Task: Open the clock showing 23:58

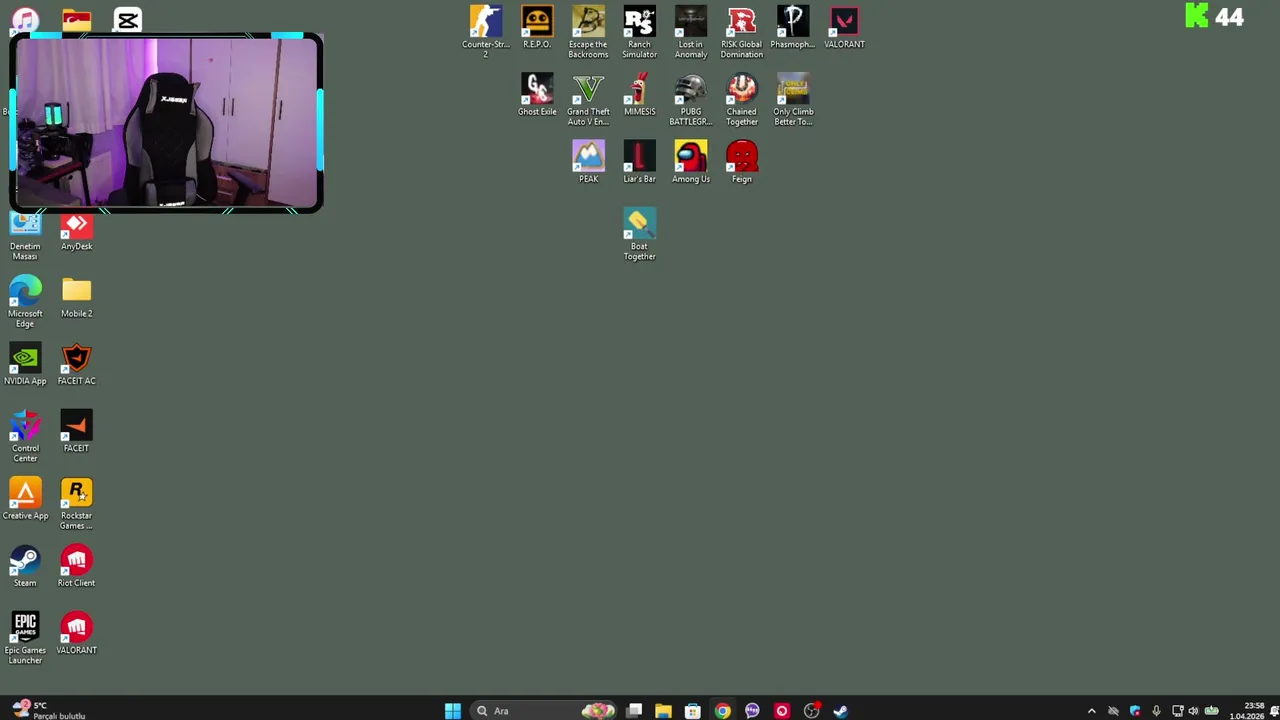Action: pyautogui.click(x=1247, y=711)
